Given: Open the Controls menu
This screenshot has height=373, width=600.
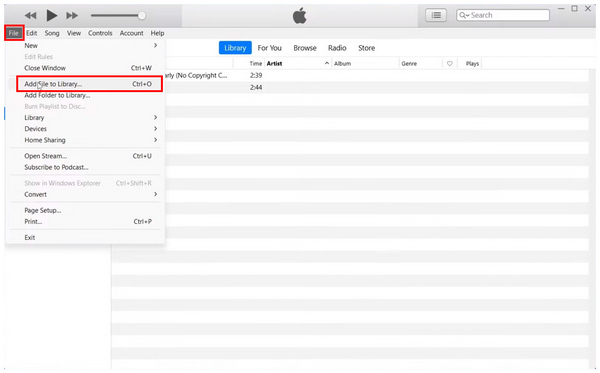Looking at the screenshot, I should pos(100,33).
